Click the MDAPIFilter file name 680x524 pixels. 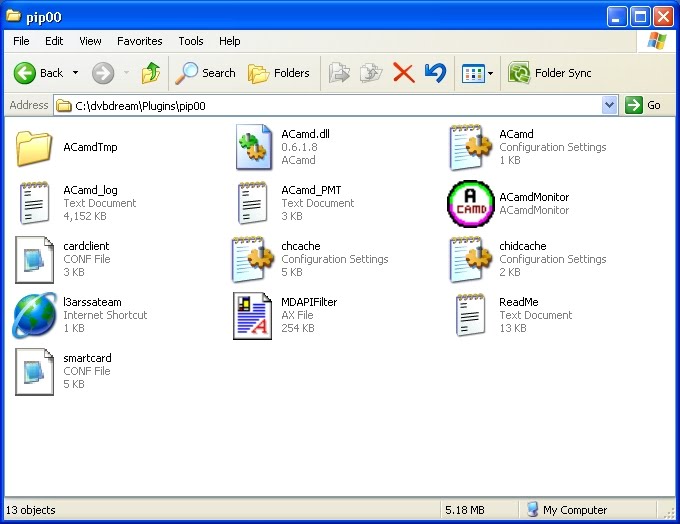click(309, 302)
